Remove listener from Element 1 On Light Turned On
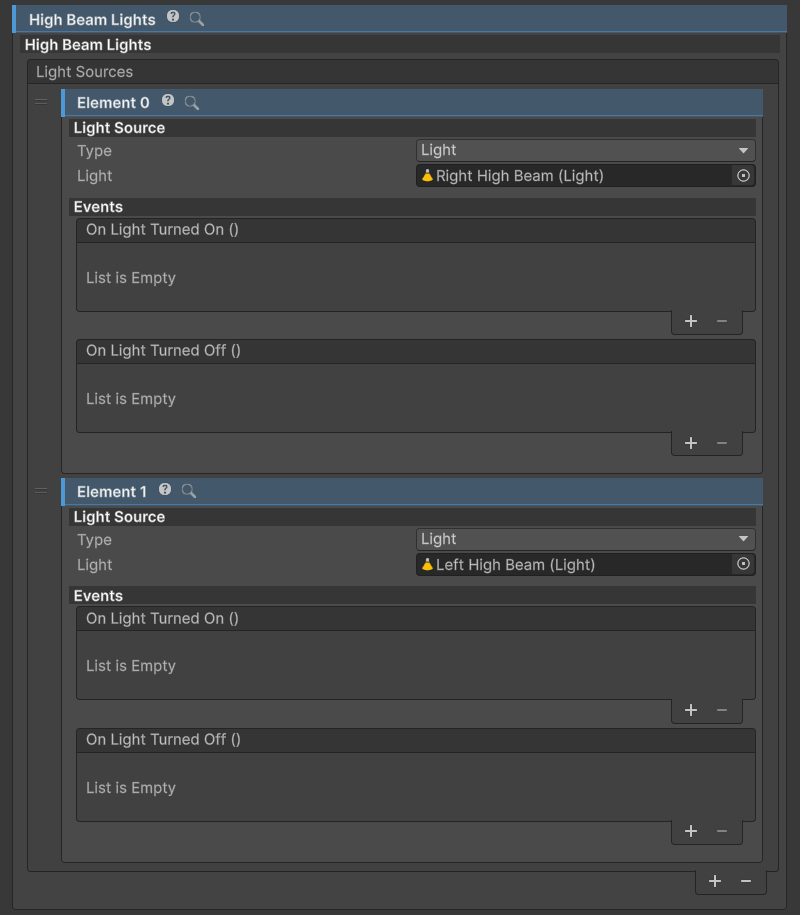Viewport: 800px width, 915px height. (x=722, y=710)
